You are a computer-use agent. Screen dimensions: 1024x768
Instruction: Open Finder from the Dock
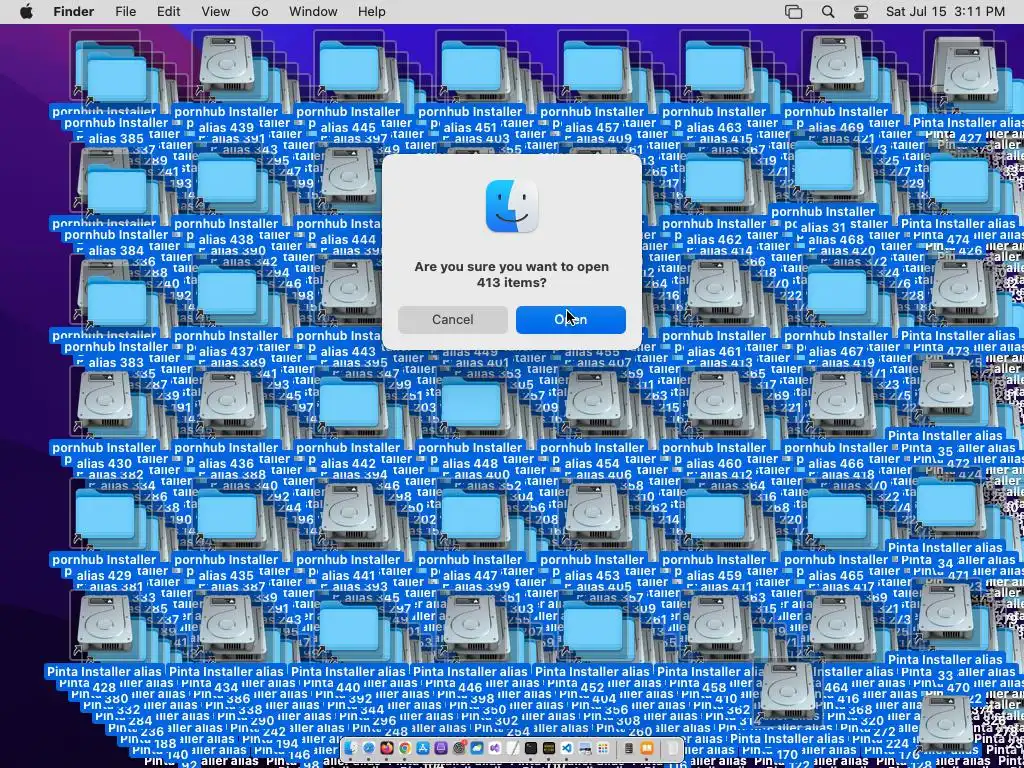click(x=351, y=748)
